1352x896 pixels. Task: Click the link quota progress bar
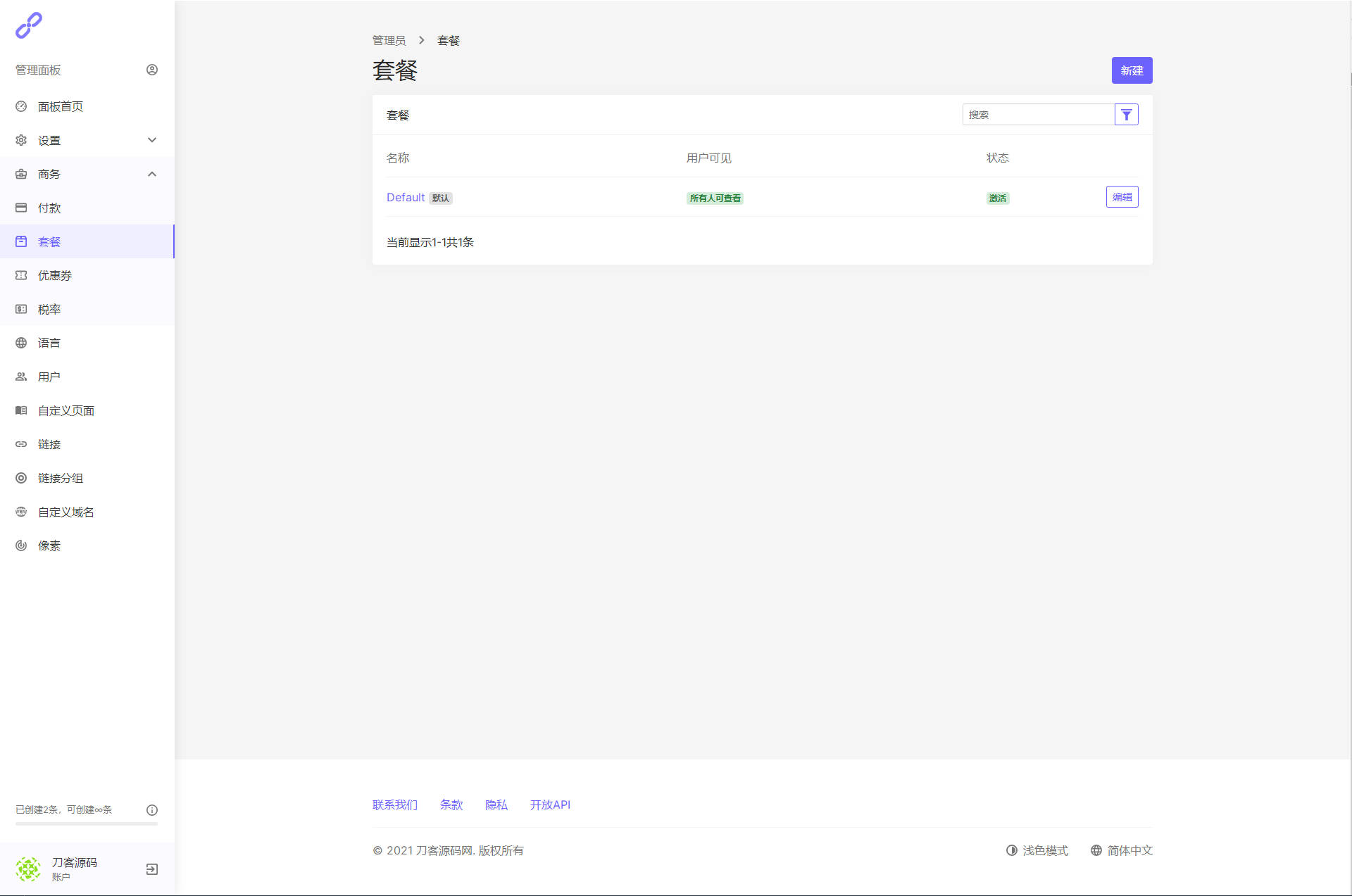click(87, 824)
